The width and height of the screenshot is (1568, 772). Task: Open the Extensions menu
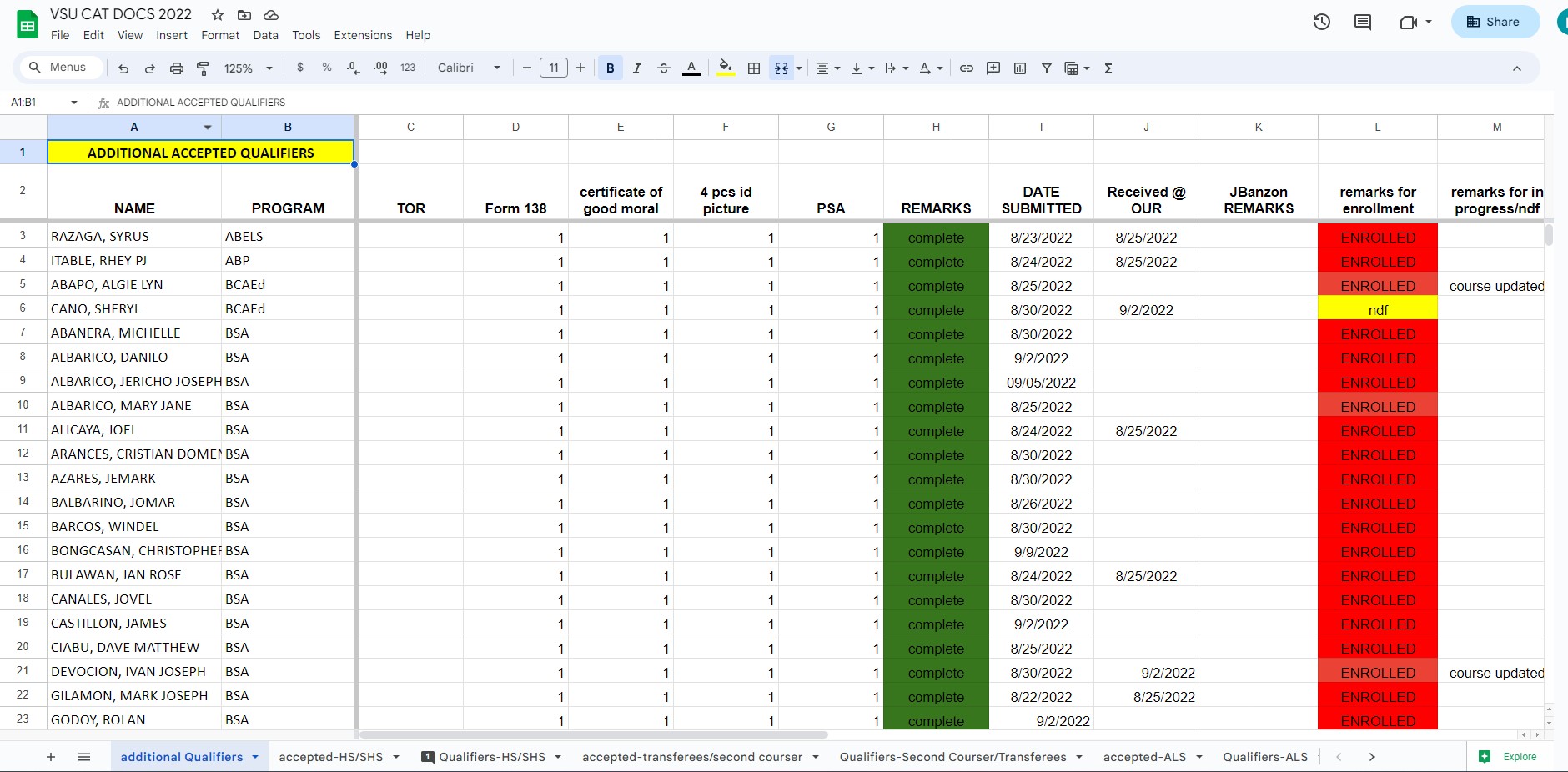(x=363, y=35)
